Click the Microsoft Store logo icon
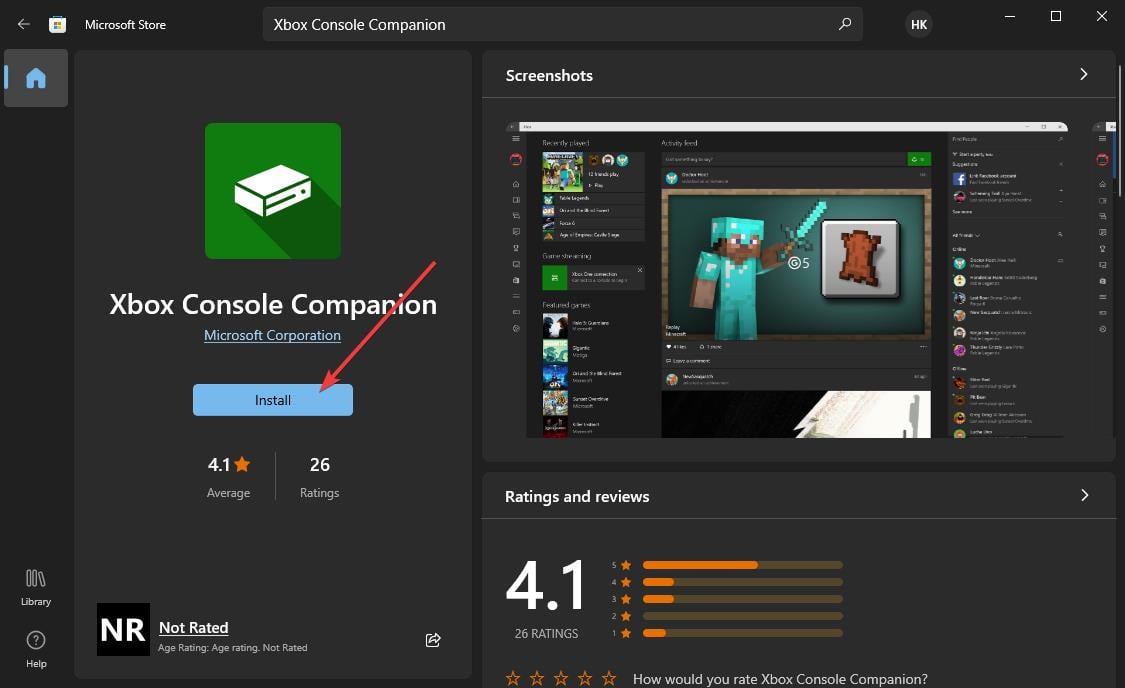Viewport: 1125px width, 688px height. (57, 24)
